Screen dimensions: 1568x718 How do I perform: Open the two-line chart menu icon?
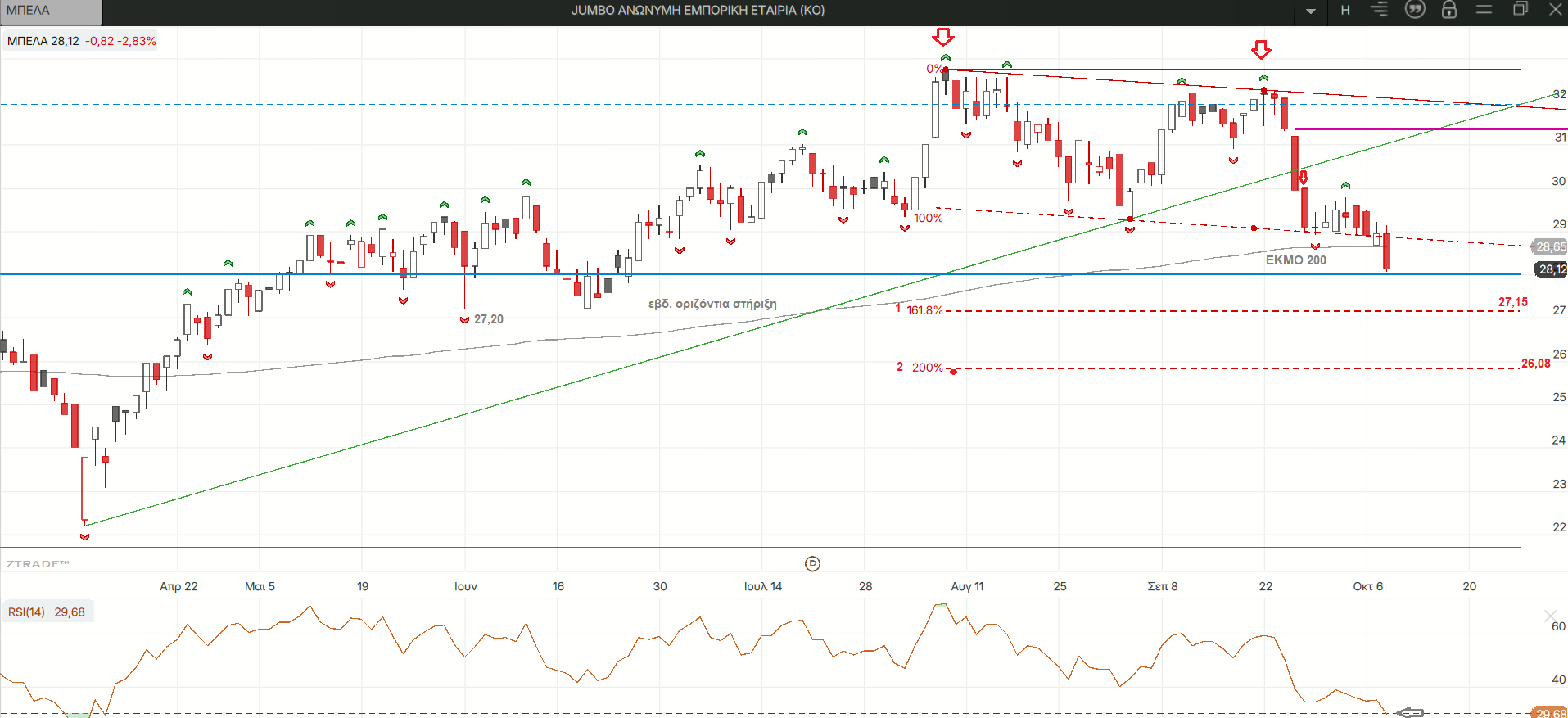tap(1484, 10)
